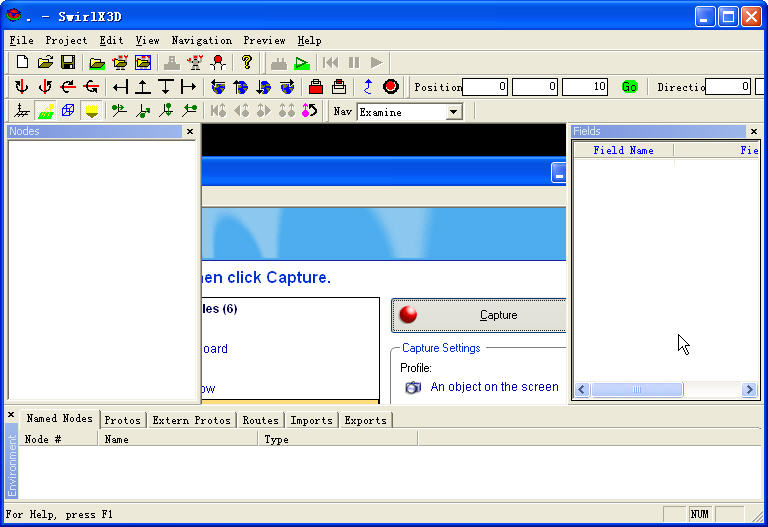
Task: Toggle the yellow headlight icon
Action: click(x=91, y=111)
